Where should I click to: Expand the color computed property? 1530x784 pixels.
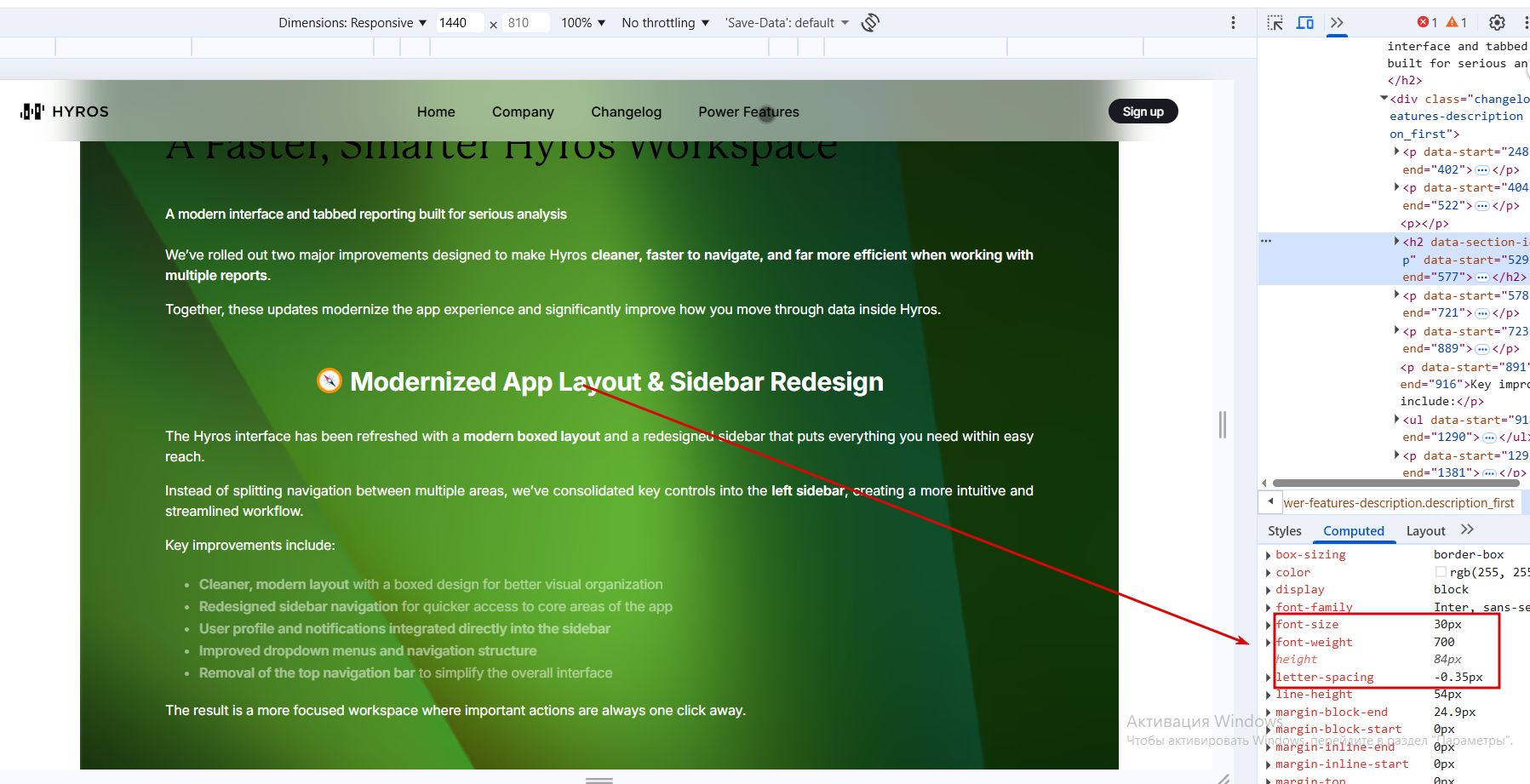coord(1269,573)
